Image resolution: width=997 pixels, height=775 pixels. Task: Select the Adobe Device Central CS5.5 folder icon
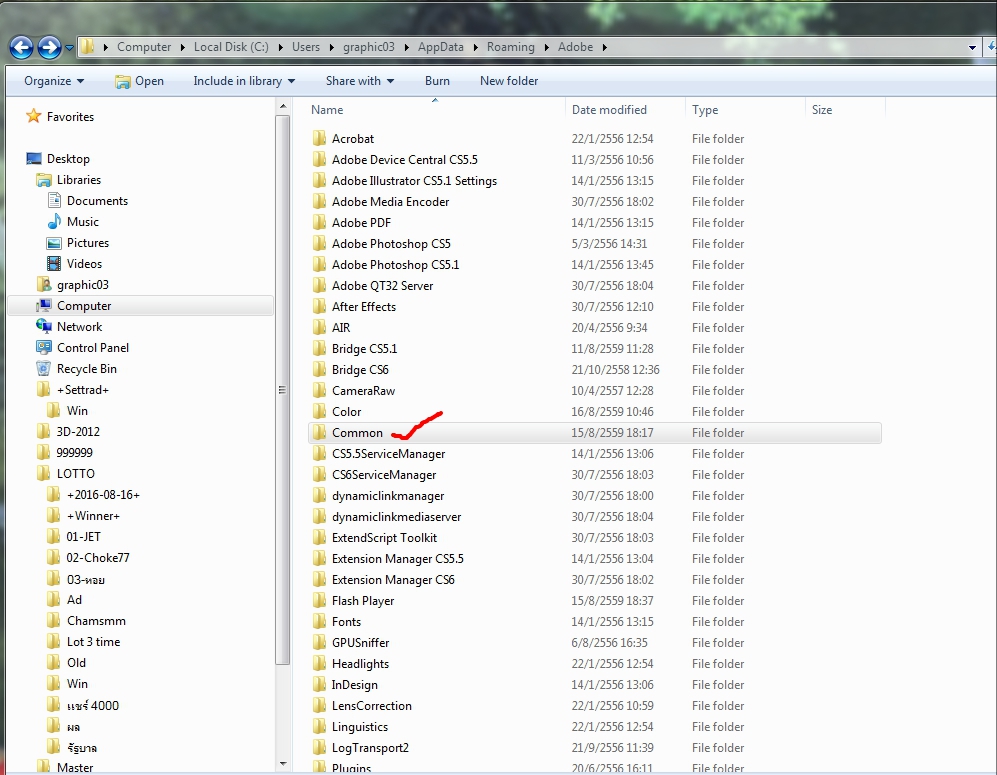319,160
